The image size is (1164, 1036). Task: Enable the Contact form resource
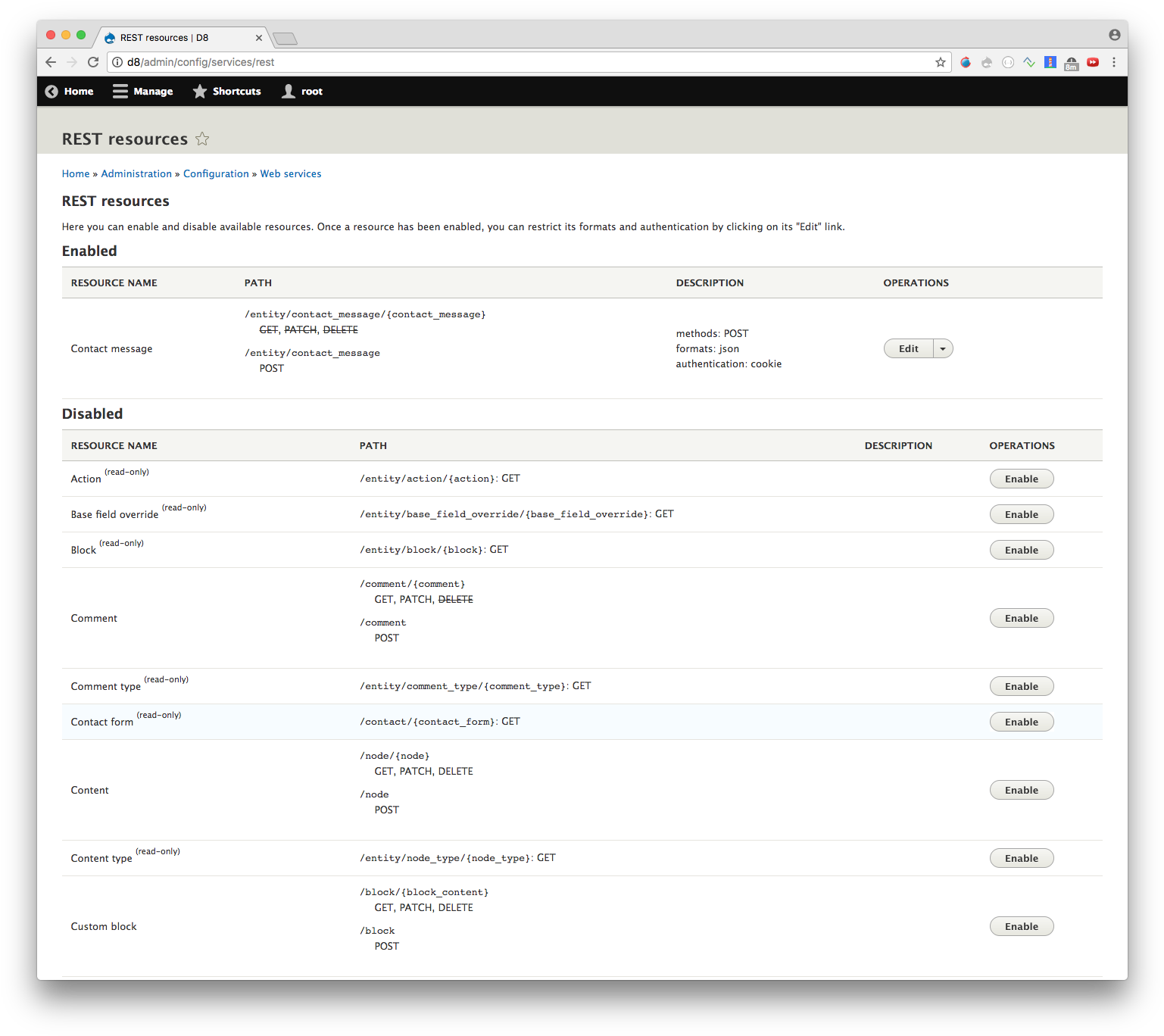pos(1022,722)
